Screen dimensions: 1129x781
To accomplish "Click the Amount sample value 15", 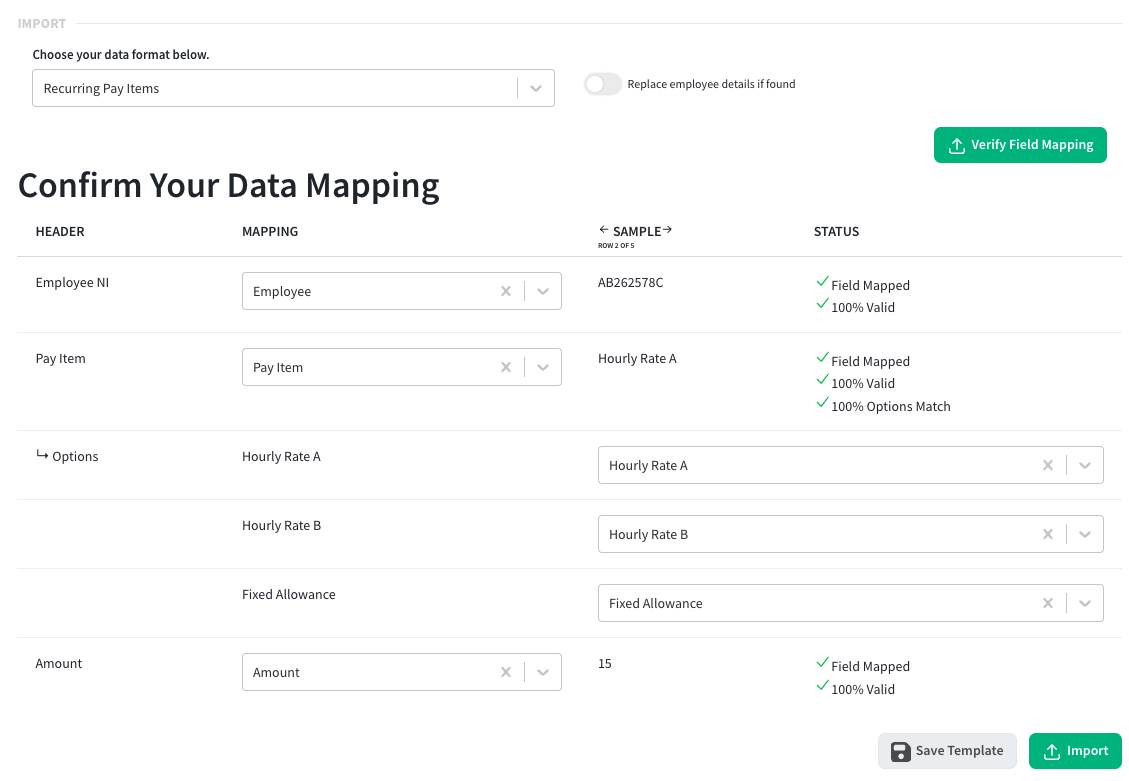I will point(605,664).
